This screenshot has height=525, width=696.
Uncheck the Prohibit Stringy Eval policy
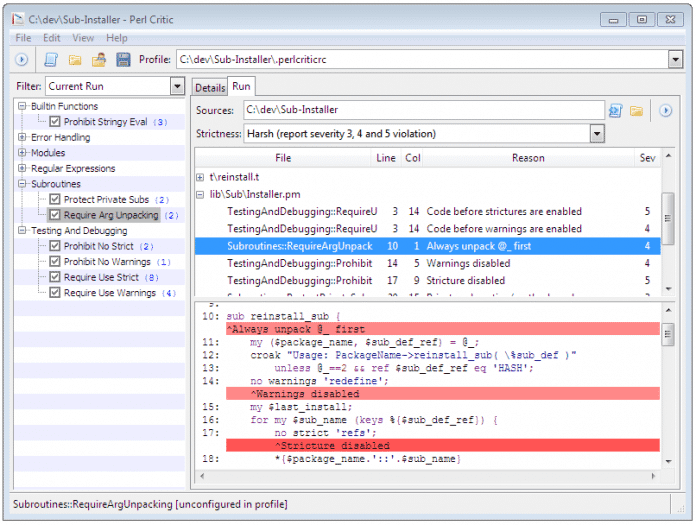[x=55, y=122]
